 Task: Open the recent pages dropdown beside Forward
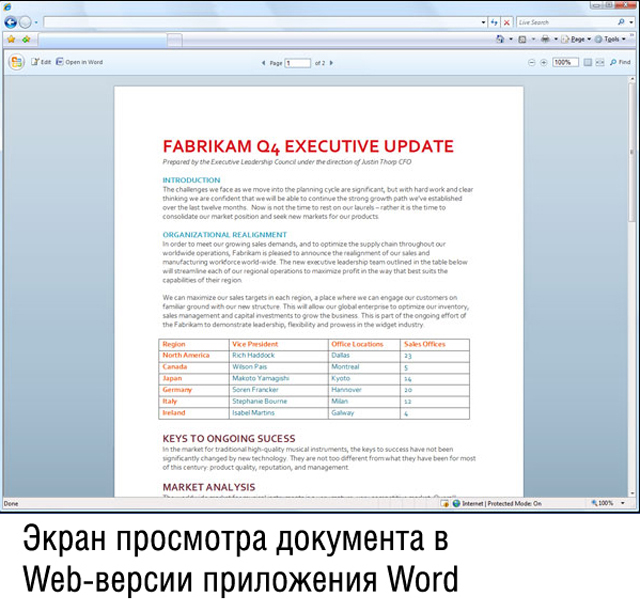pyautogui.click(x=36, y=22)
